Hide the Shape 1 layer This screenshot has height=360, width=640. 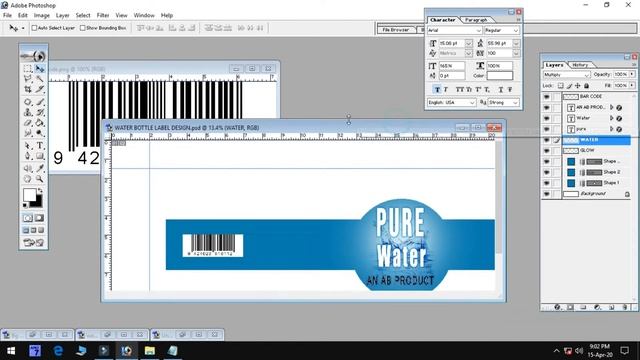[x=547, y=183]
